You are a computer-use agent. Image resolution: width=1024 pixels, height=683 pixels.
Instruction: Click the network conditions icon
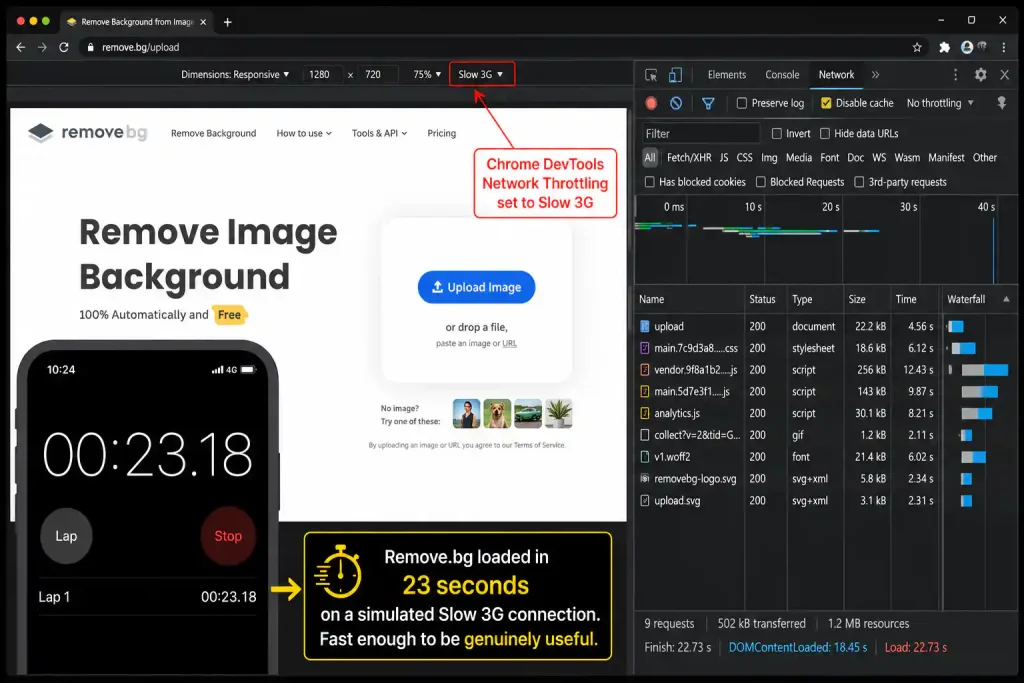tap(1002, 103)
